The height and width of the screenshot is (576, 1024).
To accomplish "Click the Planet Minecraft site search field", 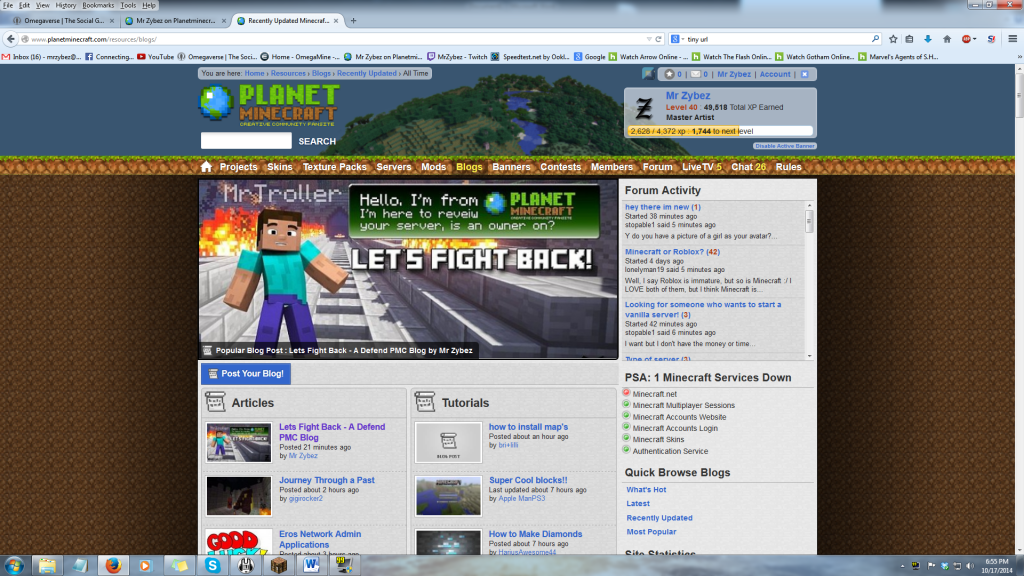I will pos(246,140).
